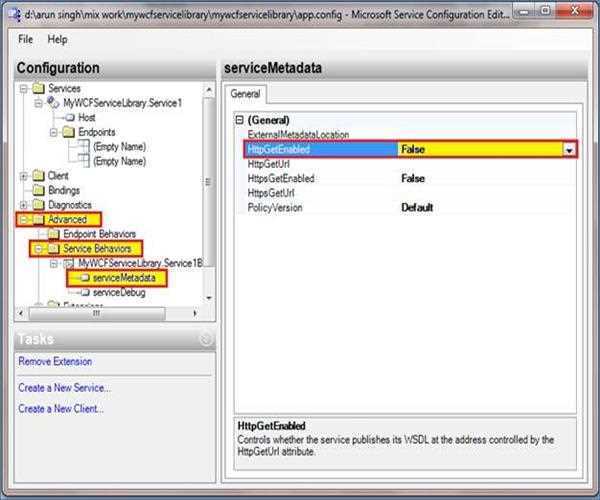Switch to the General tab
The width and height of the screenshot is (600, 500).
pos(246,94)
